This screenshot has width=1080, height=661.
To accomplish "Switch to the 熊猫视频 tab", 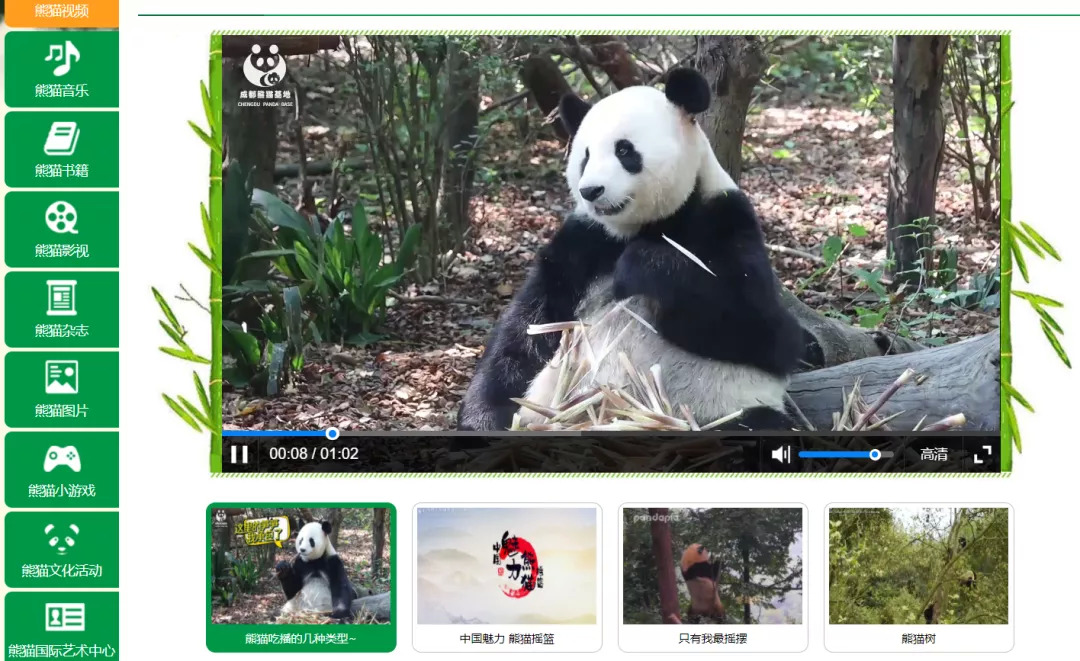I will [x=62, y=11].
